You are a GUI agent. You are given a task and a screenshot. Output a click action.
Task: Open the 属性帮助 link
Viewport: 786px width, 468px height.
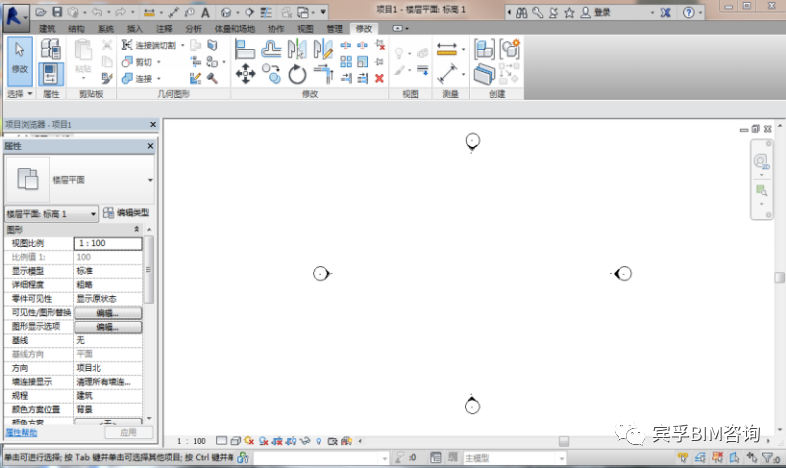[21, 432]
